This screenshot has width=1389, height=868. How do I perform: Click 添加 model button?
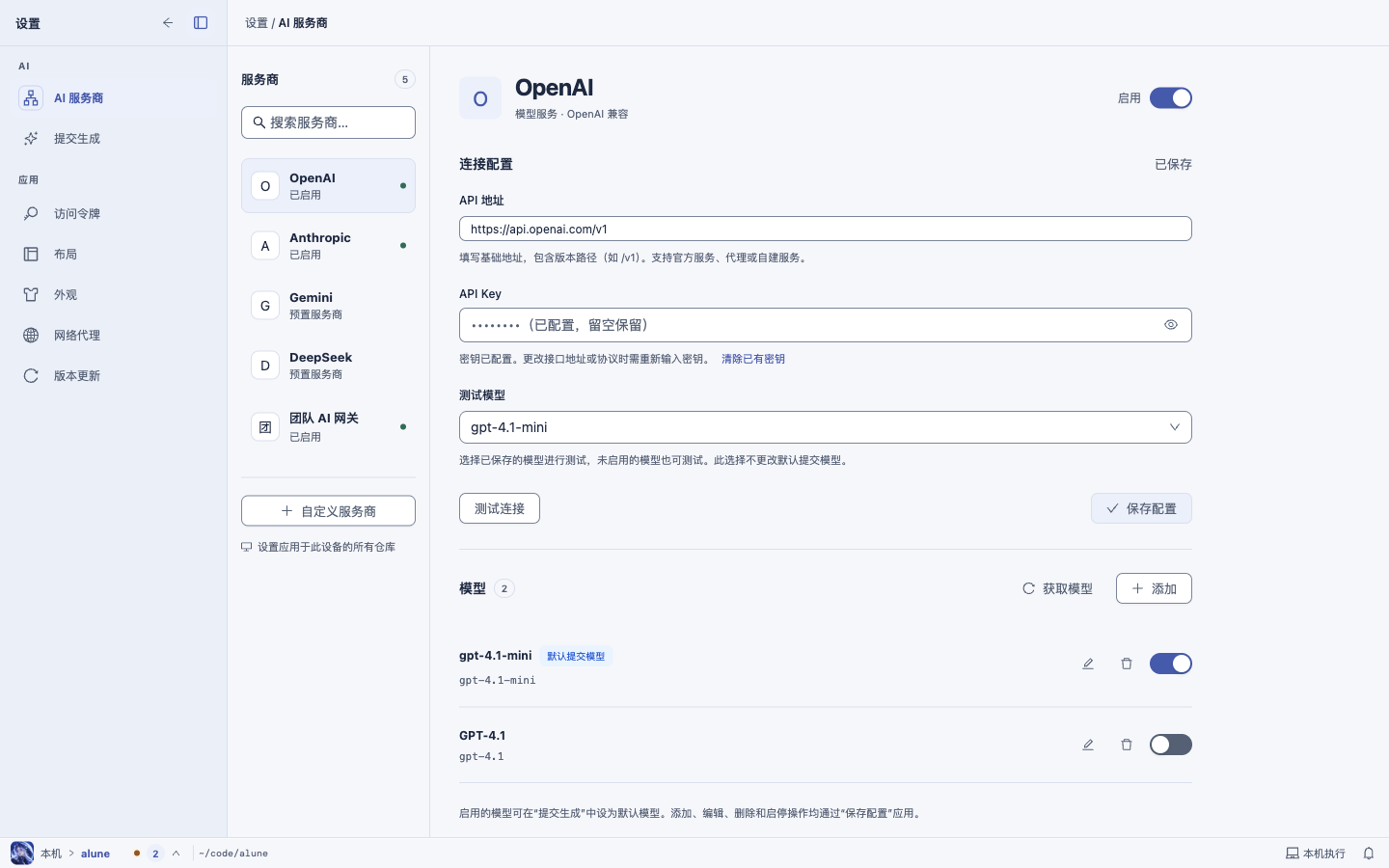pyautogui.click(x=1154, y=588)
